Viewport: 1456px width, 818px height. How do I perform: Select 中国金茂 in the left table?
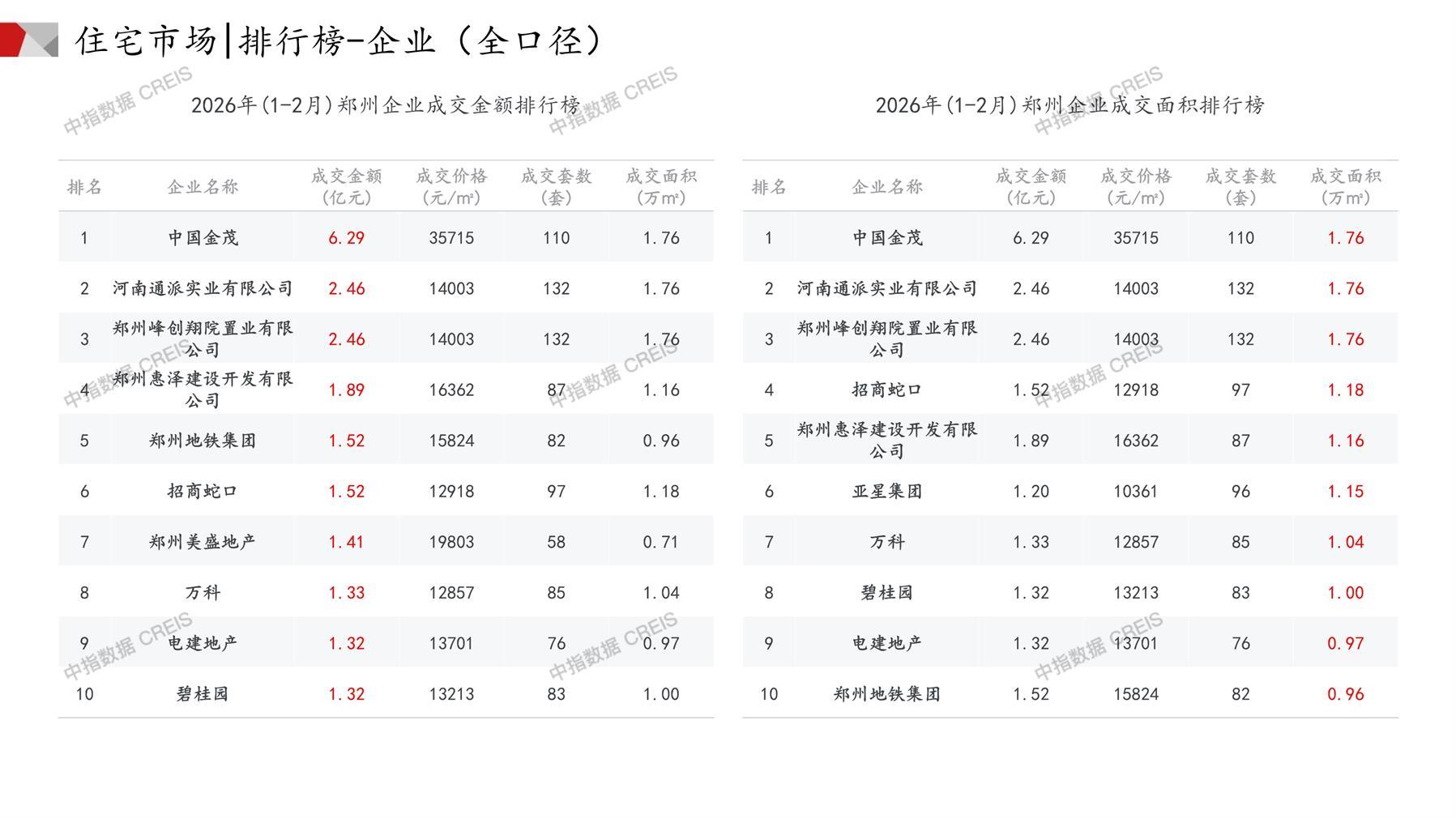pos(203,238)
